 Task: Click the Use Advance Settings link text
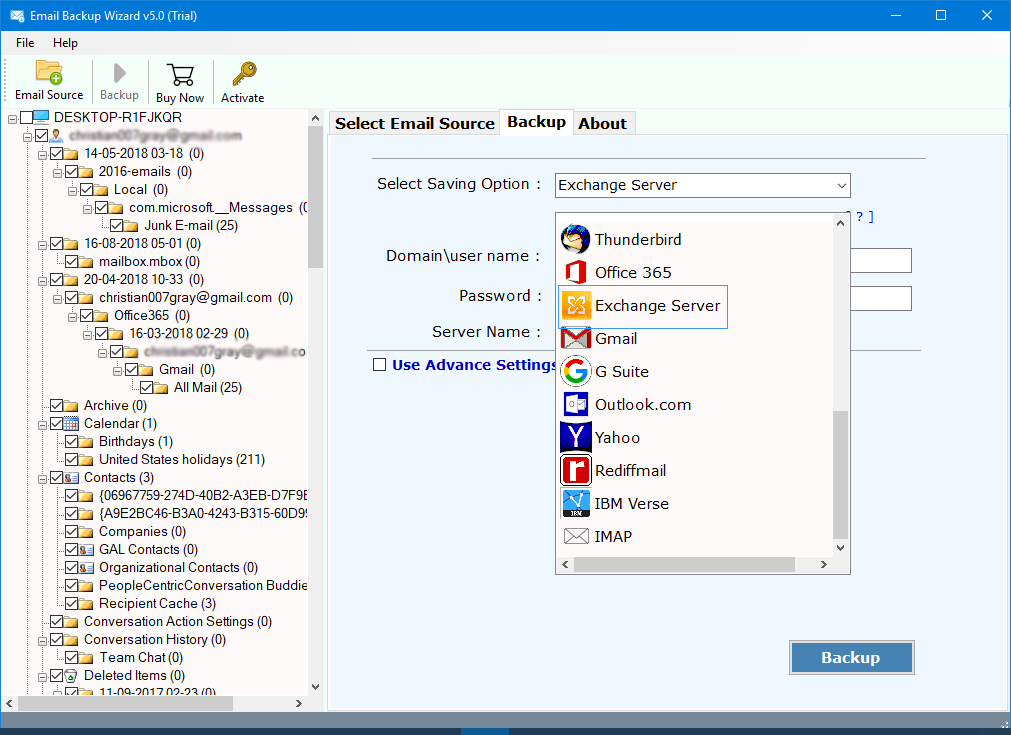pos(474,365)
